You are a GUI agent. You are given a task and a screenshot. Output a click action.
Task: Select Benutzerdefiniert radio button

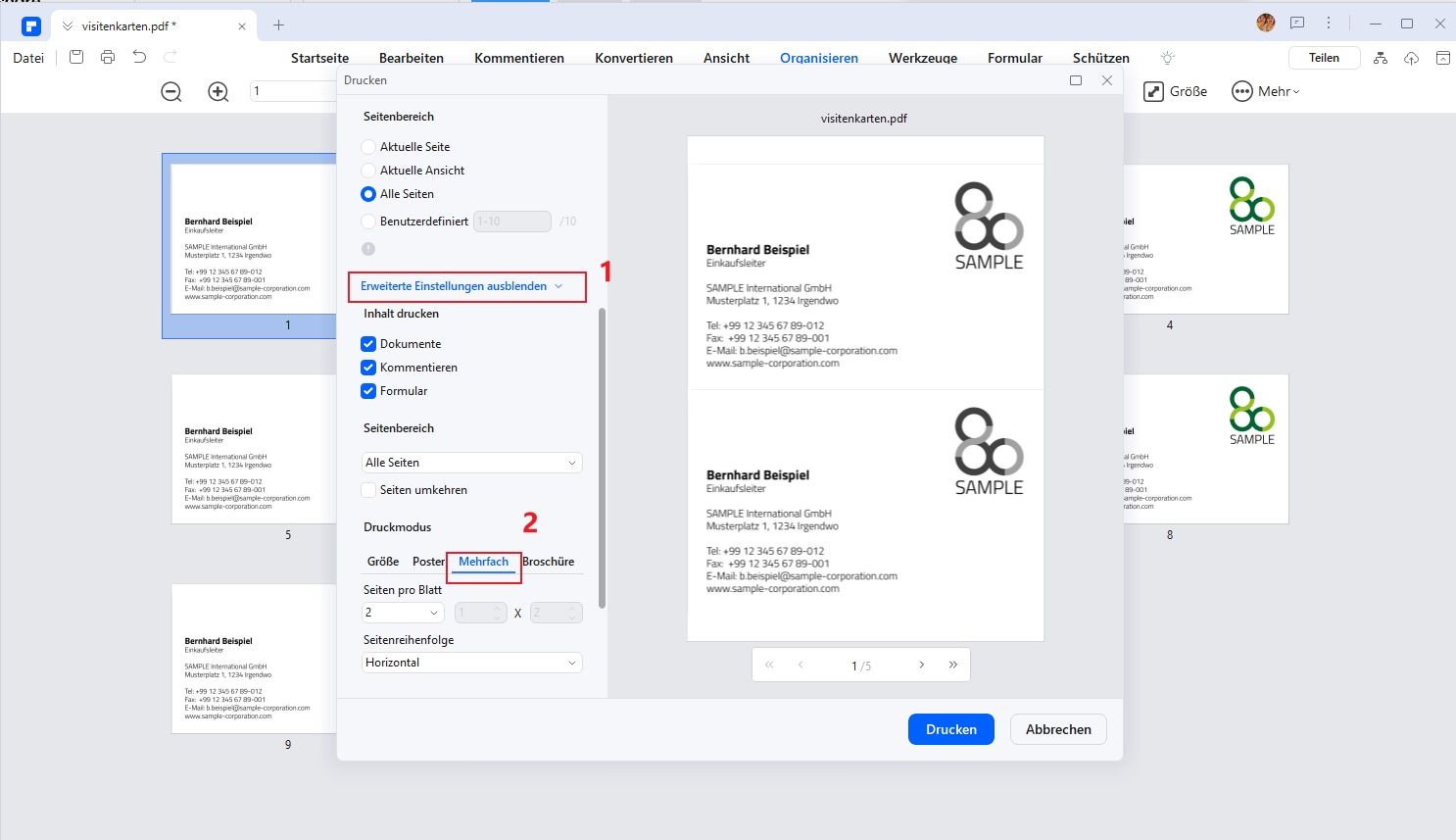[x=368, y=222]
